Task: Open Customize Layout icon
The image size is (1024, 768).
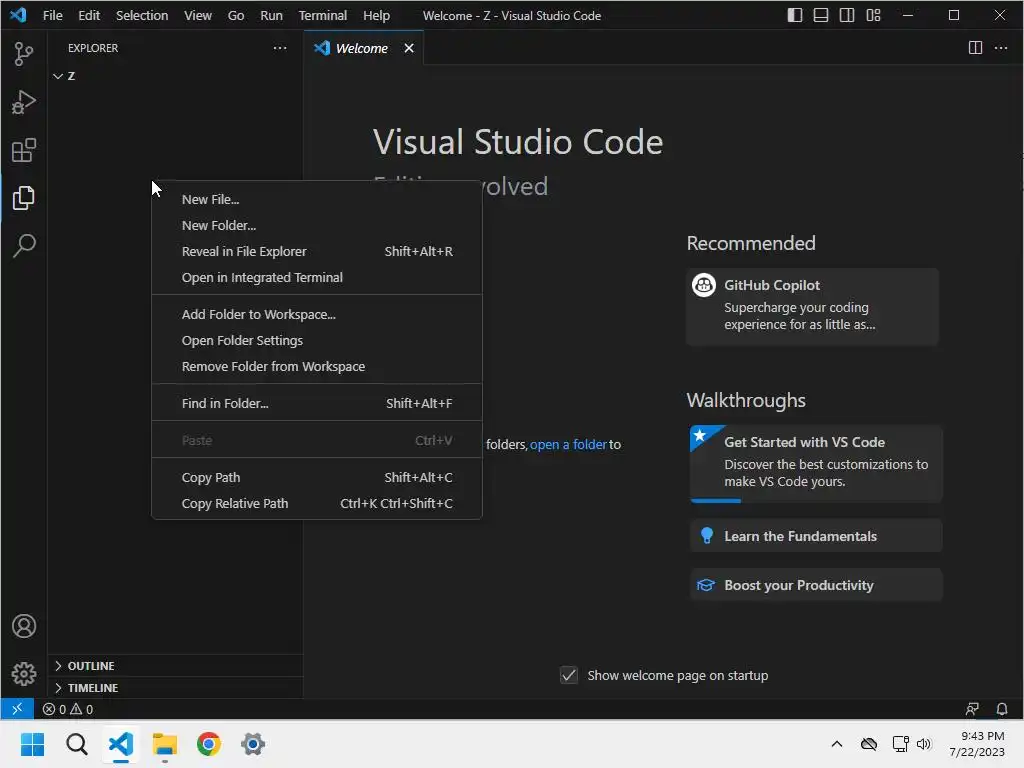Action: pos(873,15)
